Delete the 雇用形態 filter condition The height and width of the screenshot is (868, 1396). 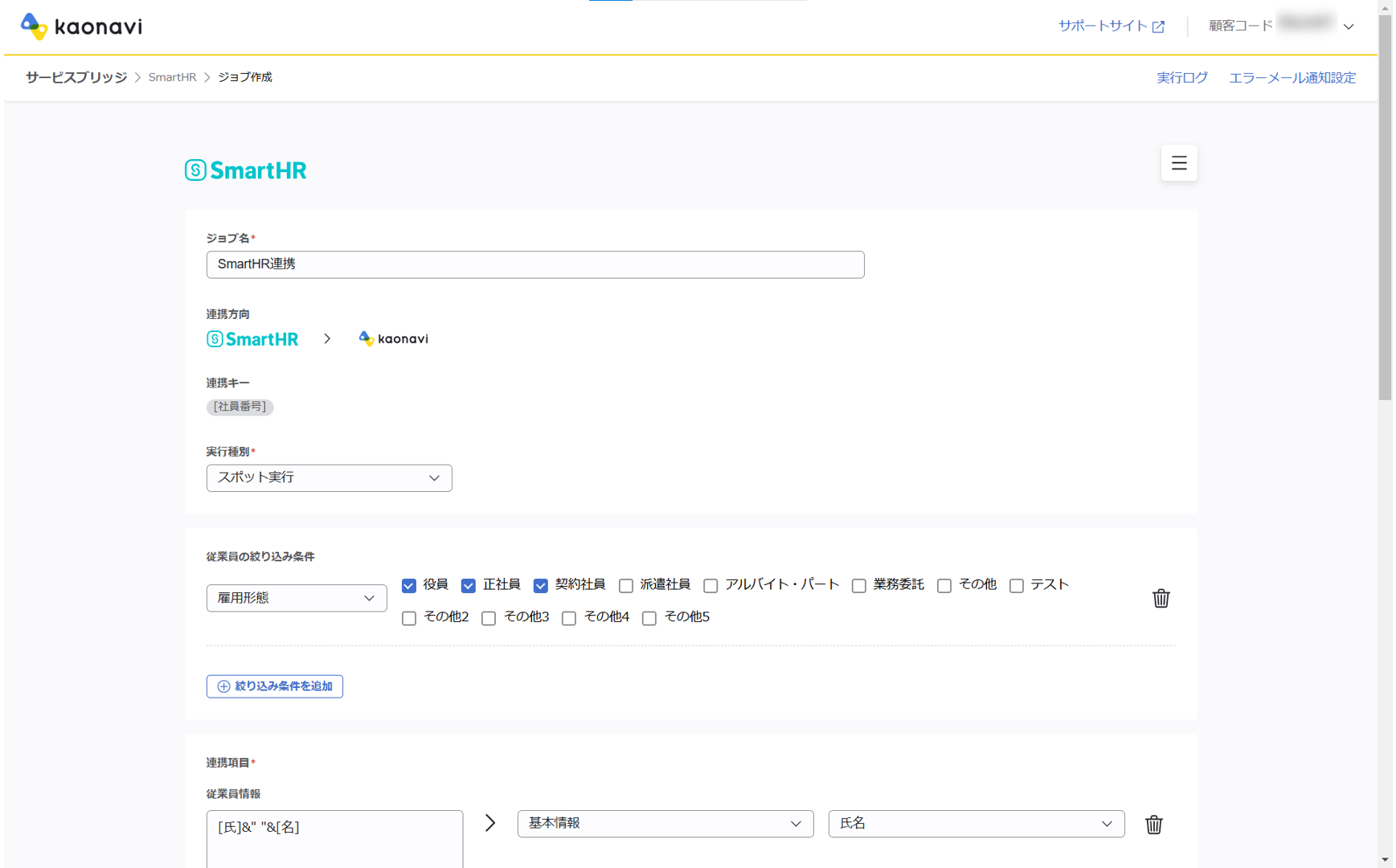tap(1161, 598)
